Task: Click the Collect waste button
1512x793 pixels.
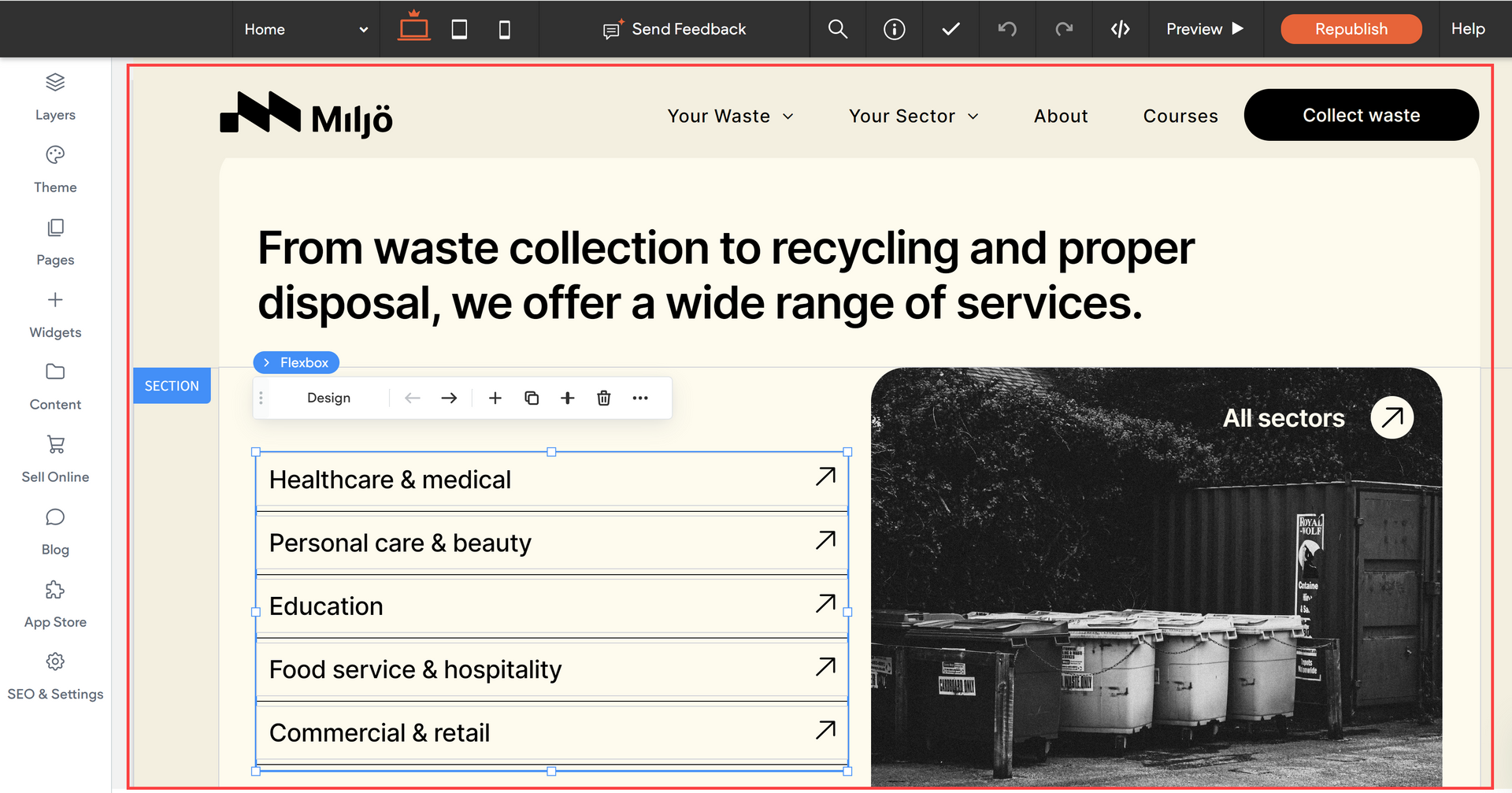Action: [x=1361, y=115]
